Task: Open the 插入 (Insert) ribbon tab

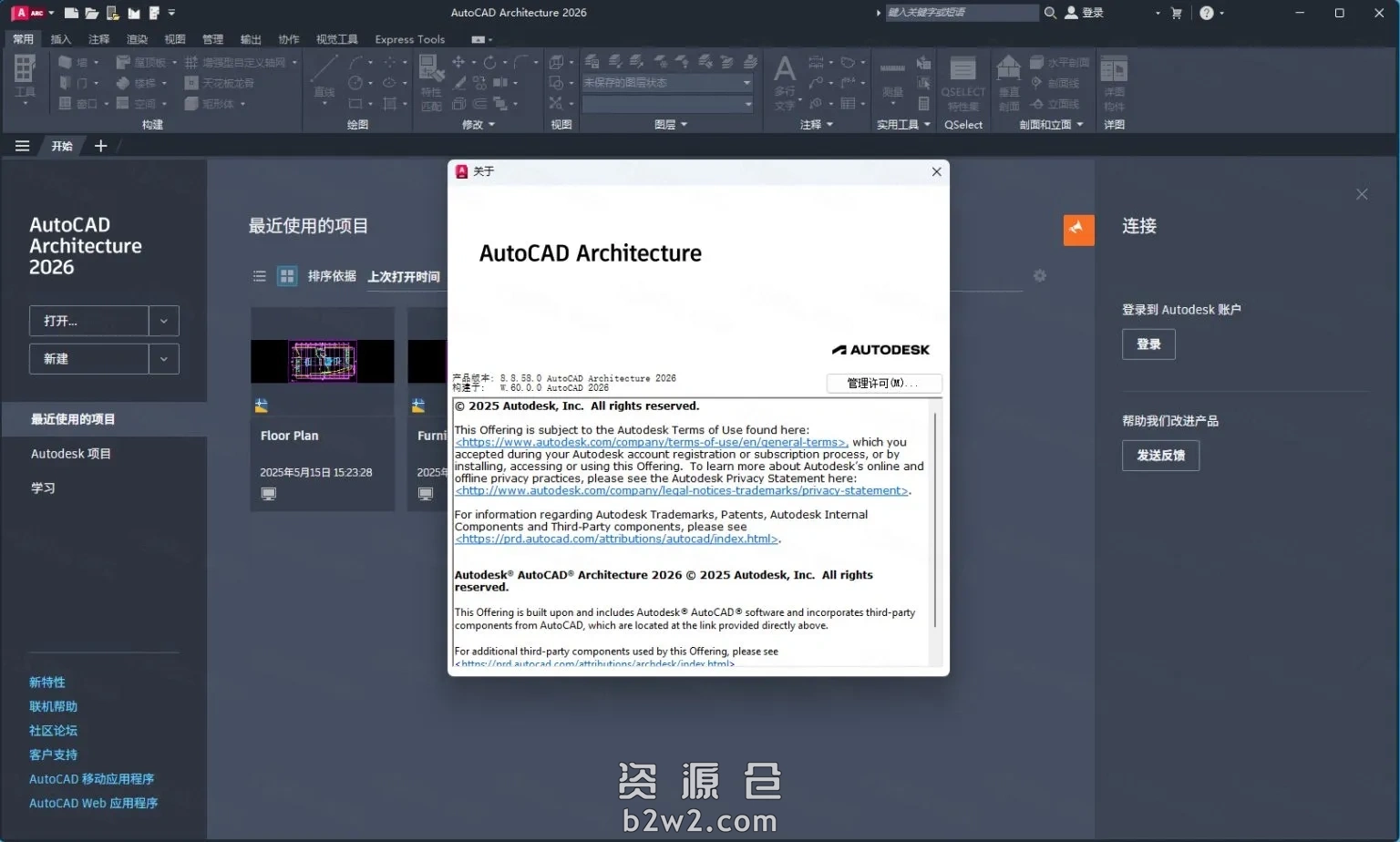Action: coord(61,39)
